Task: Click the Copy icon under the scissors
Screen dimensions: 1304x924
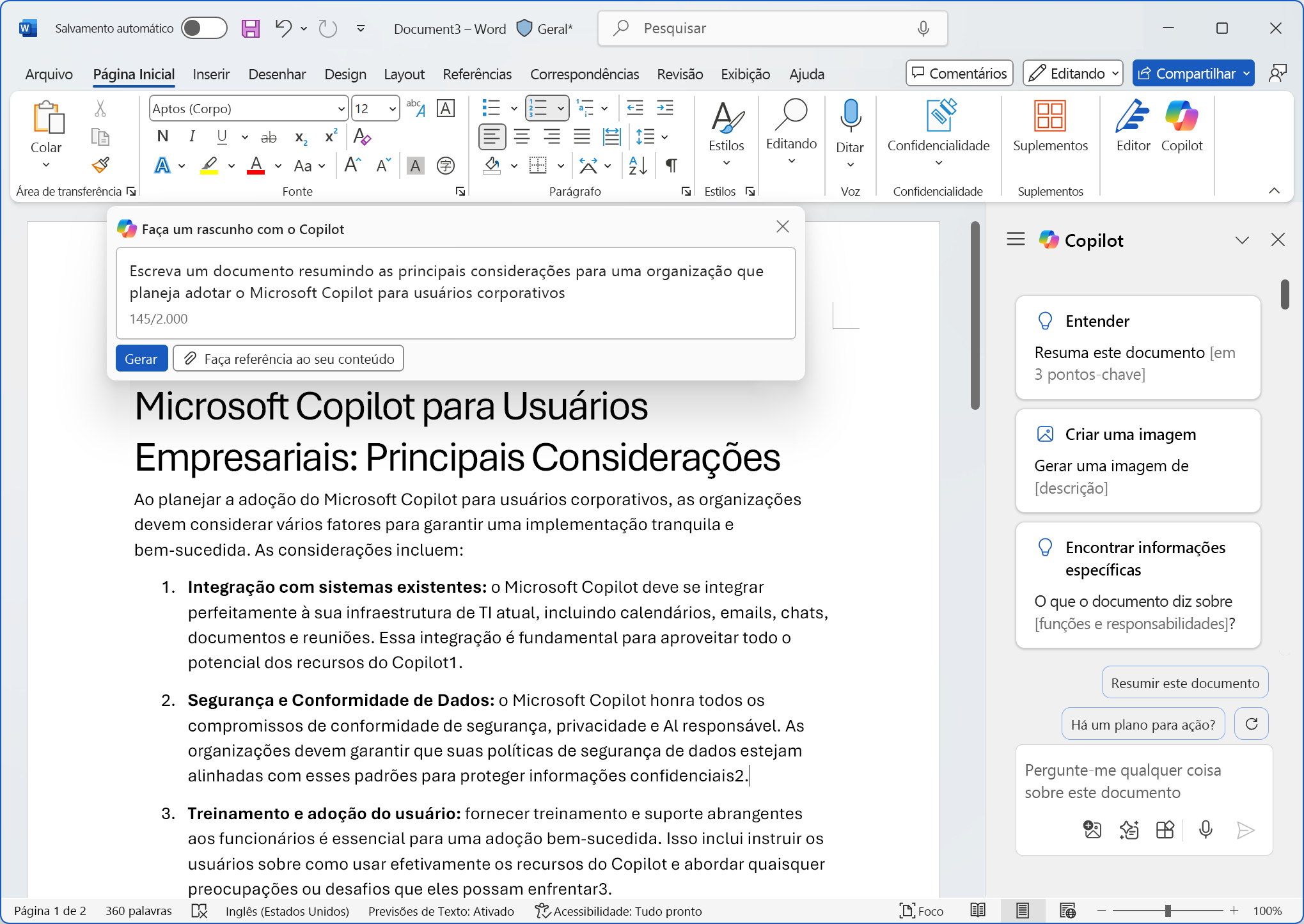Action: 100,137
